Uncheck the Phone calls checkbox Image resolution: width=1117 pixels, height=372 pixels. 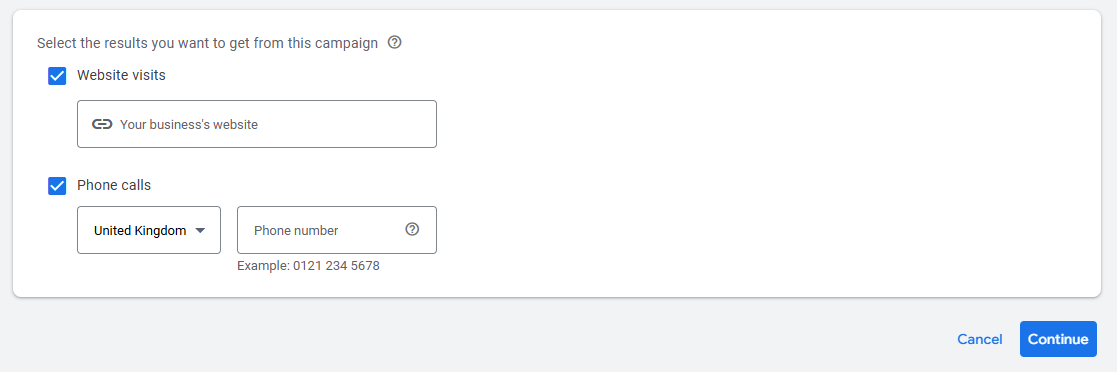(57, 186)
